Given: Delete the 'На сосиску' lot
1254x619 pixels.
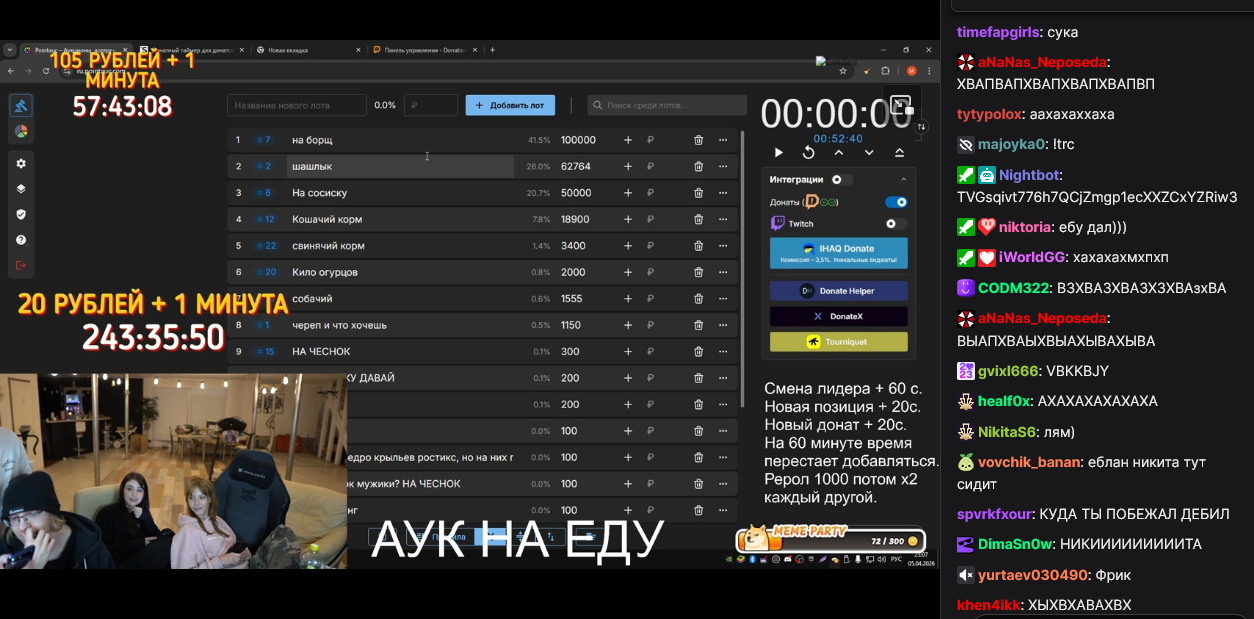Looking at the screenshot, I should [698, 193].
